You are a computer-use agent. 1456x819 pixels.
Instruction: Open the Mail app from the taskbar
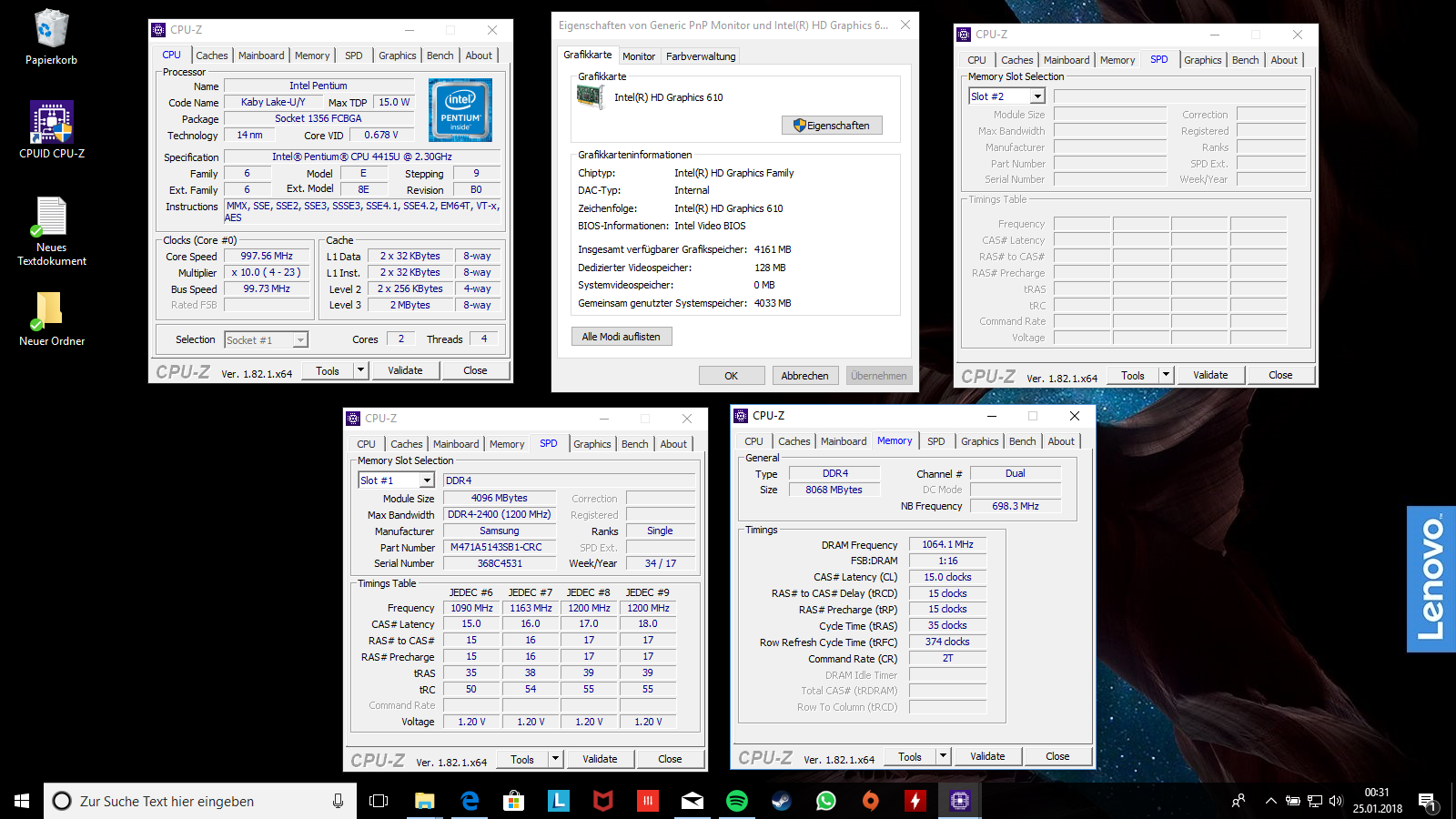click(693, 801)
